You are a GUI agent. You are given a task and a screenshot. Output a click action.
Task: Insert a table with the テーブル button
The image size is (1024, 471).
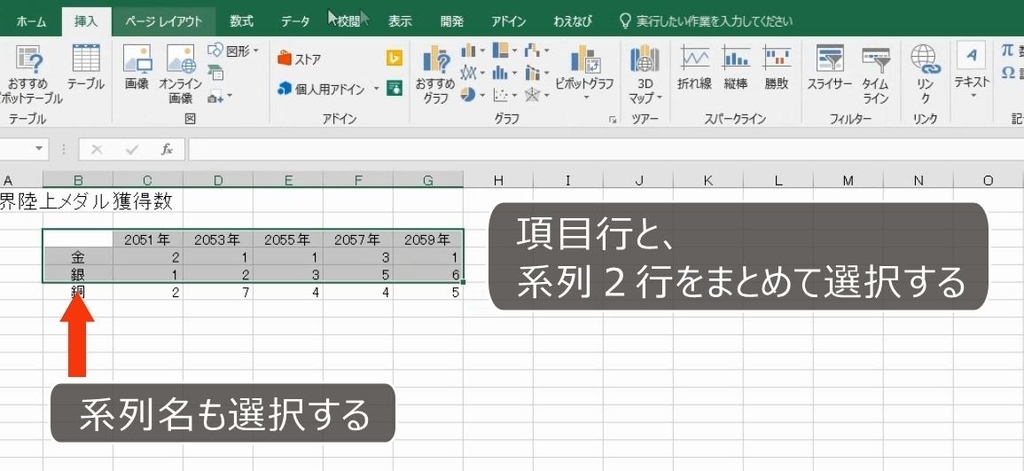tap(86, 69)
